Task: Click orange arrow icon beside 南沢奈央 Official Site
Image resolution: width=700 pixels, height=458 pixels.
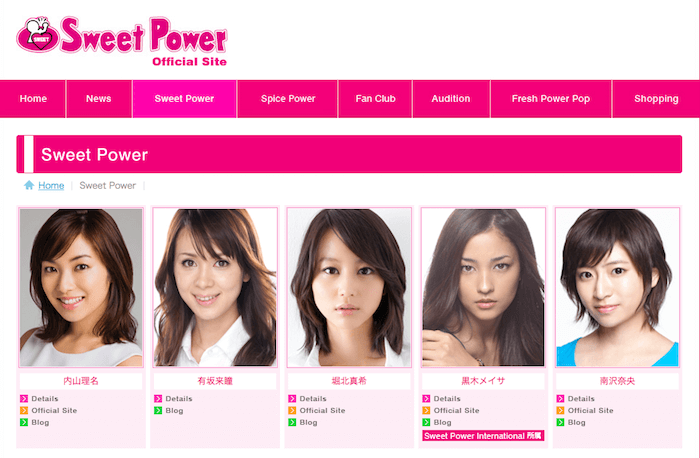Action: click(560, 410)
